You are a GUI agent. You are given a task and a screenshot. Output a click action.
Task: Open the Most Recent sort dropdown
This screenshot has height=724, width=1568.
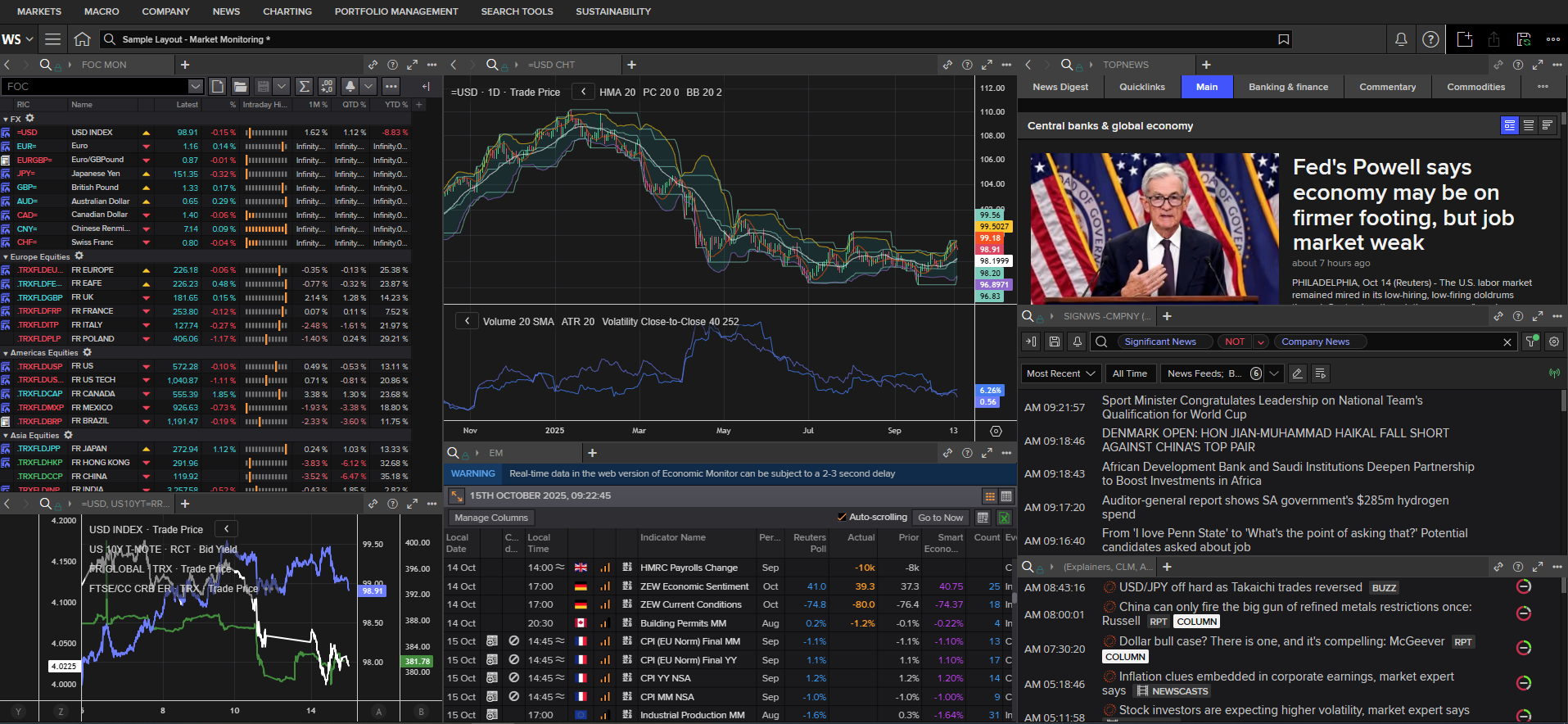pyautogui.click(x=1060, y=373)
